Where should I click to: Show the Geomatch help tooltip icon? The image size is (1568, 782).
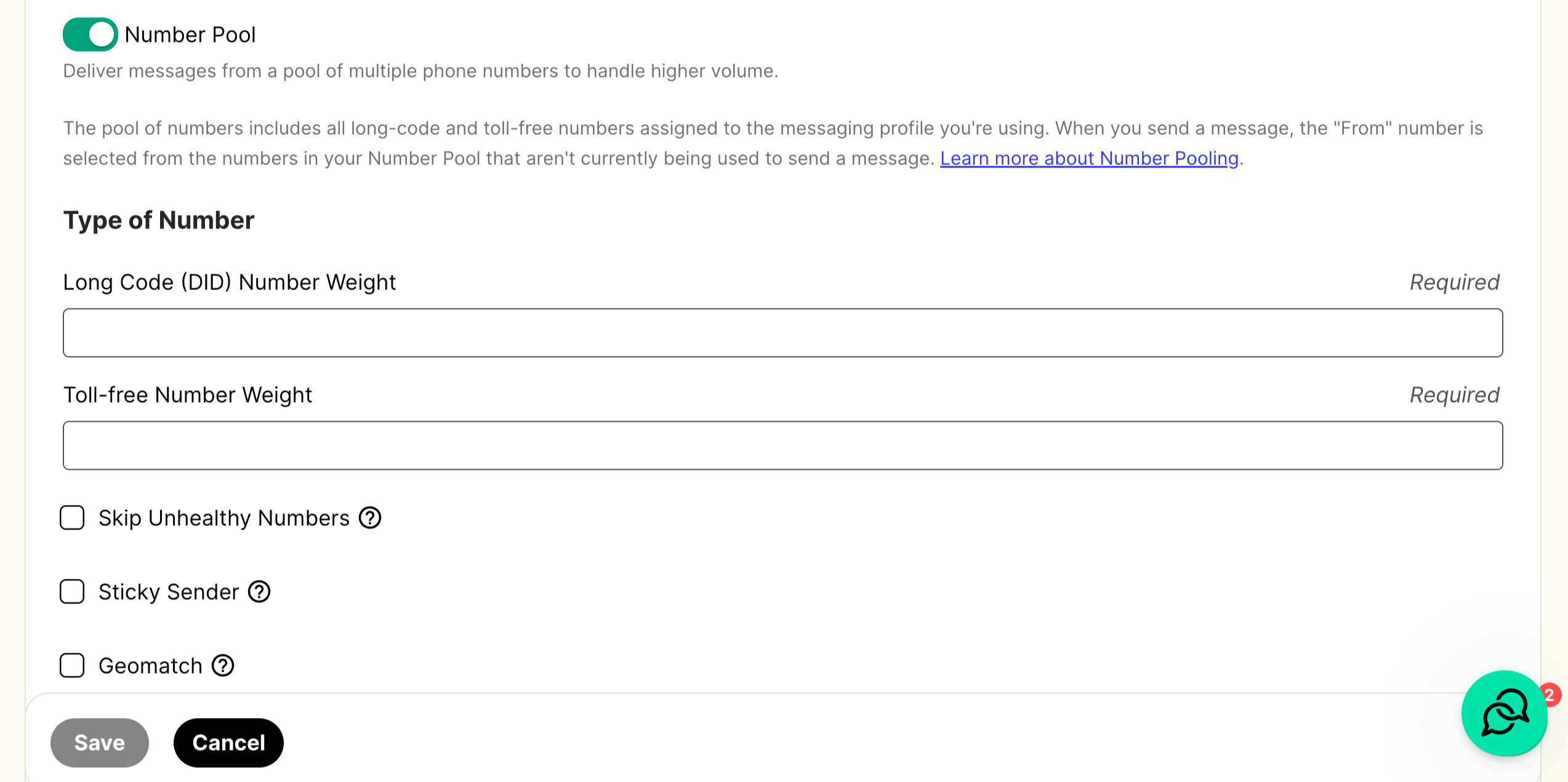223,666
